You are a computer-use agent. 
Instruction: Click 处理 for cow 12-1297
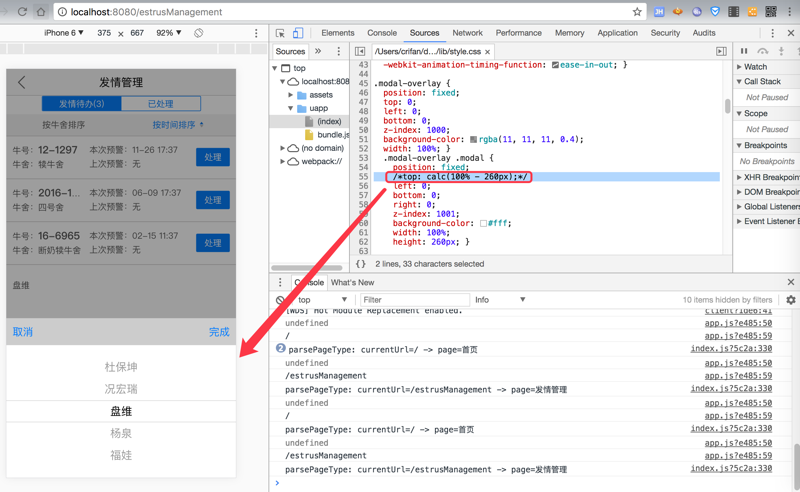(x=213, y=157)
